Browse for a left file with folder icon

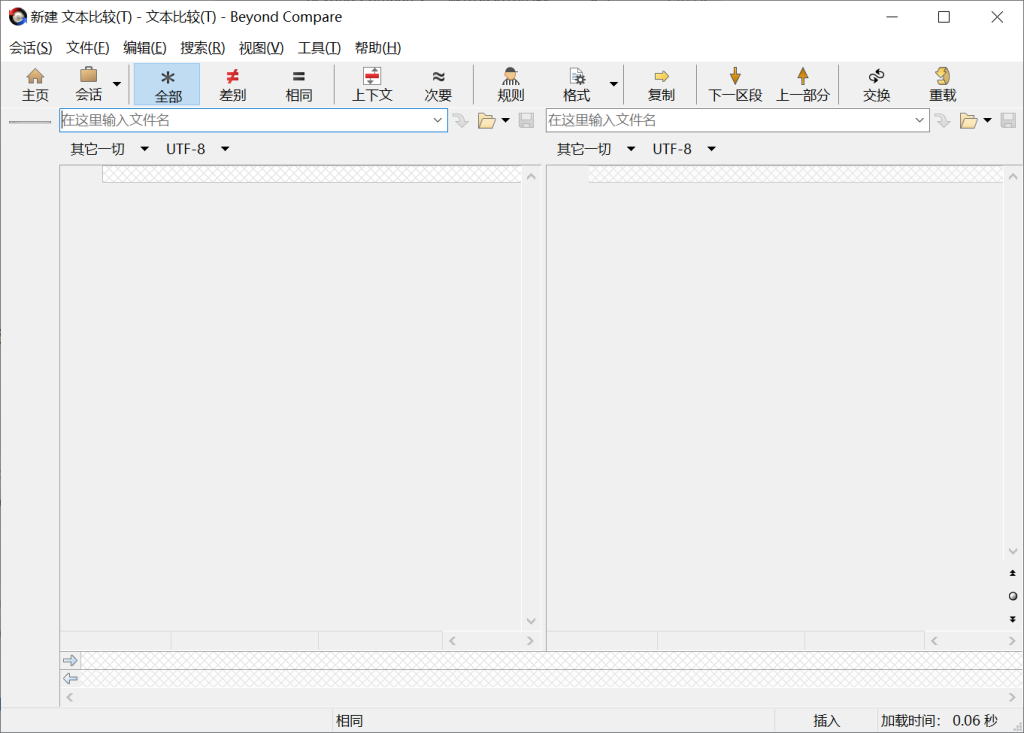click(487, 120)
